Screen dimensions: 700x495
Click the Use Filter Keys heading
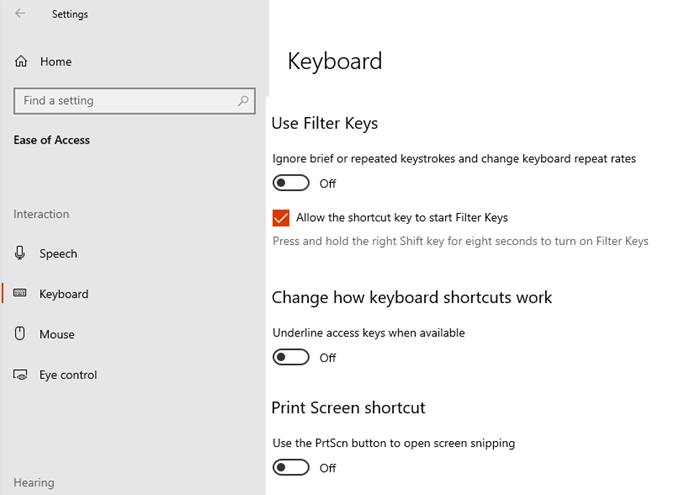point(325,124)
